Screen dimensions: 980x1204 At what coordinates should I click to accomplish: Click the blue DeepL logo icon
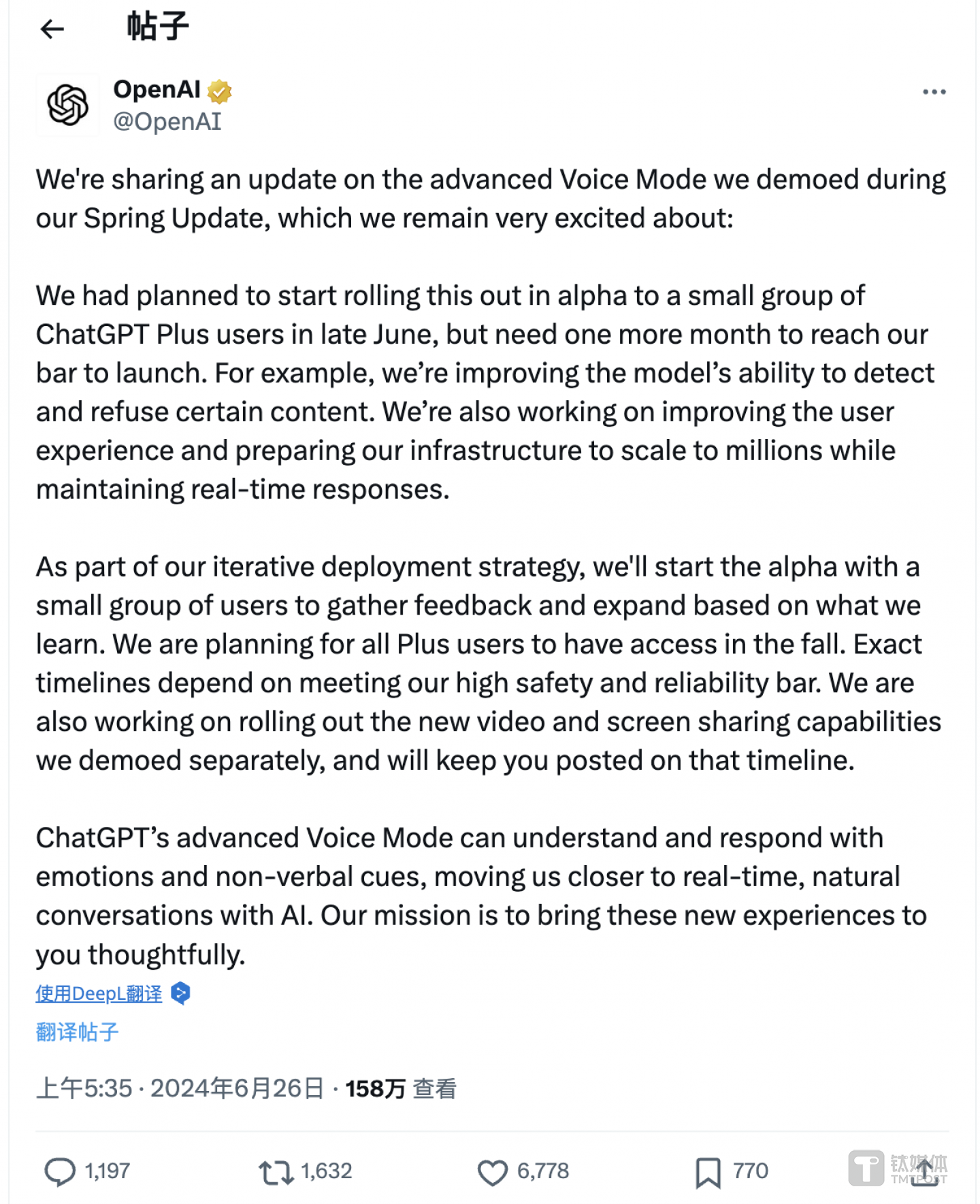point(180,994)
